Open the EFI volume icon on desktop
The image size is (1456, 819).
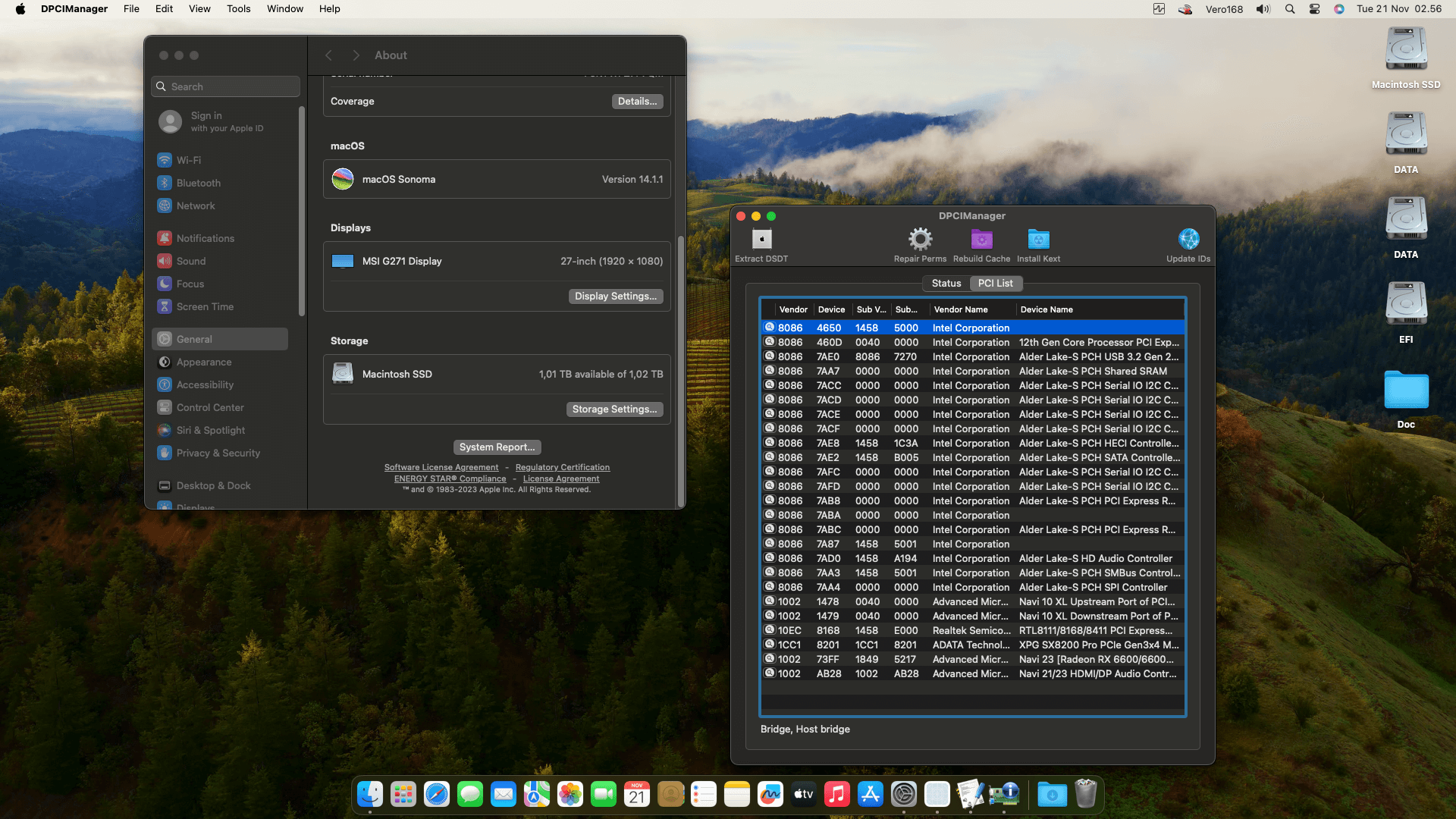1406,305
